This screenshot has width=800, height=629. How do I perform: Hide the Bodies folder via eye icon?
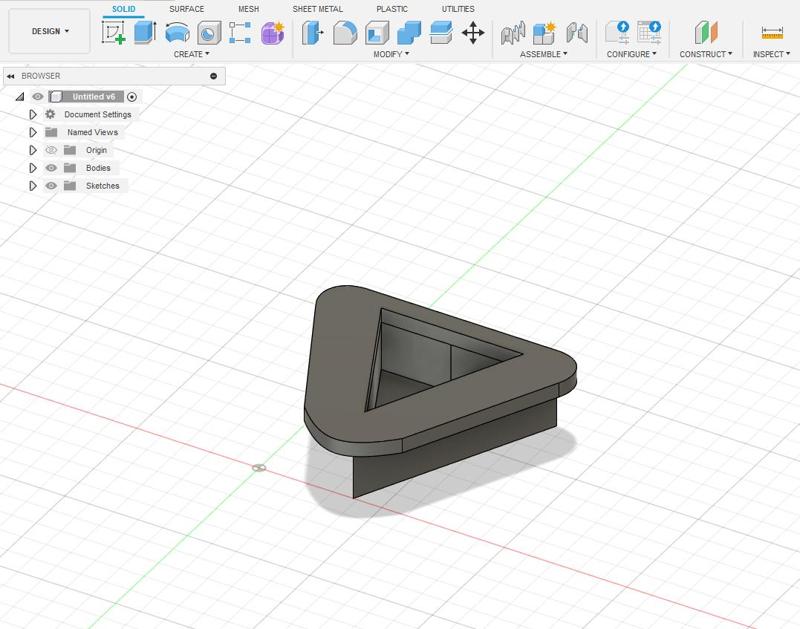(51, 168)
